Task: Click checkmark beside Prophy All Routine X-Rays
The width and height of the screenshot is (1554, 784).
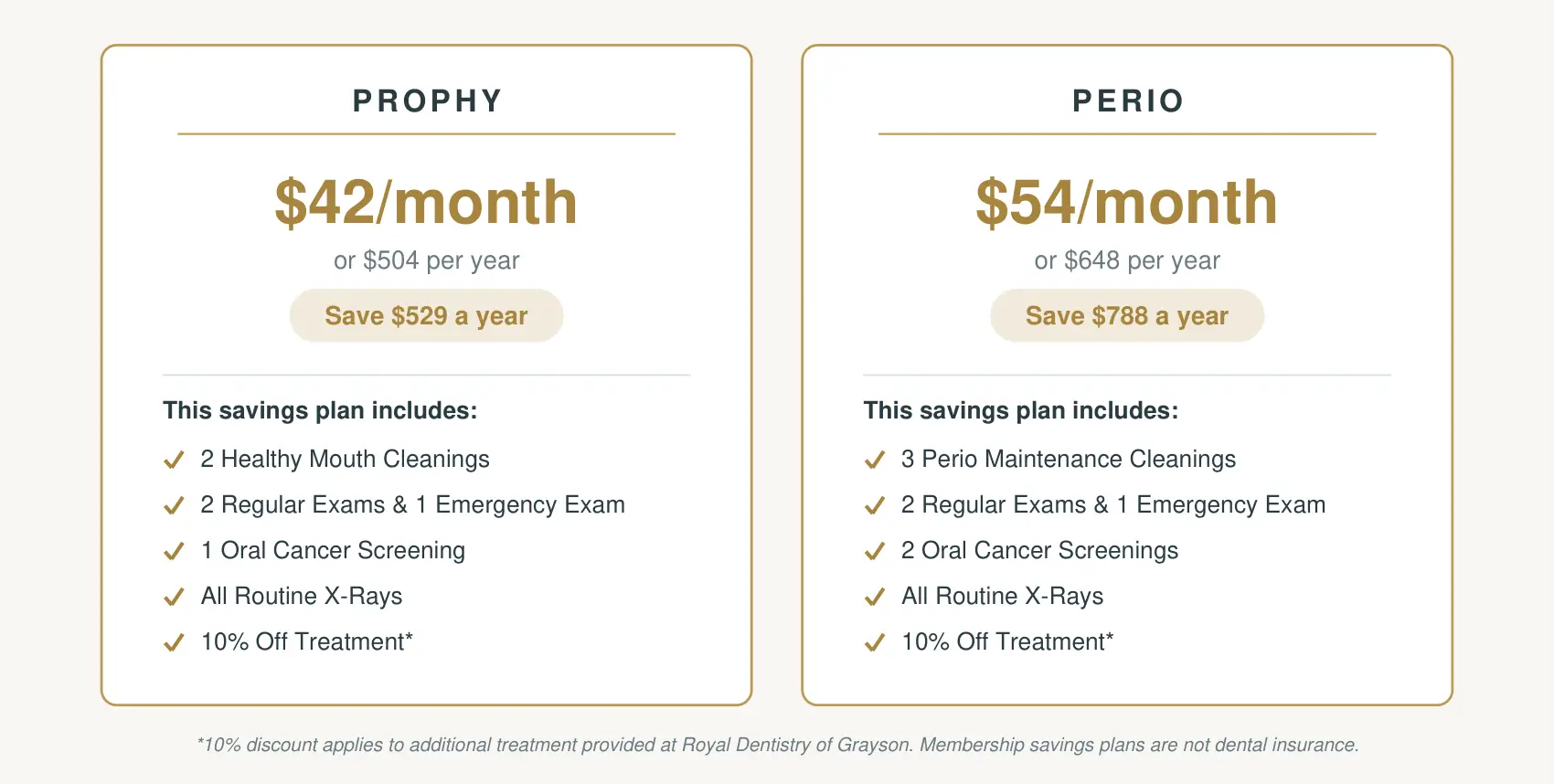Action: 174,597
